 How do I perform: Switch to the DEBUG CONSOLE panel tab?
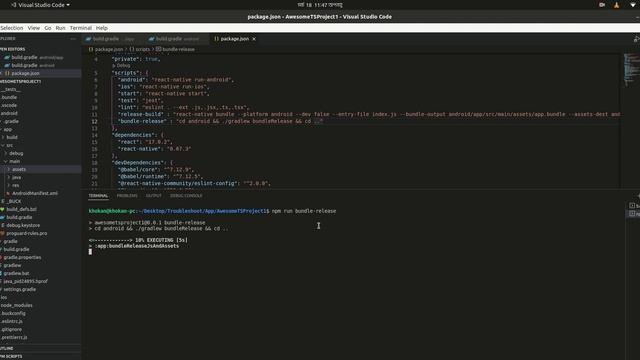pos(186,196)
